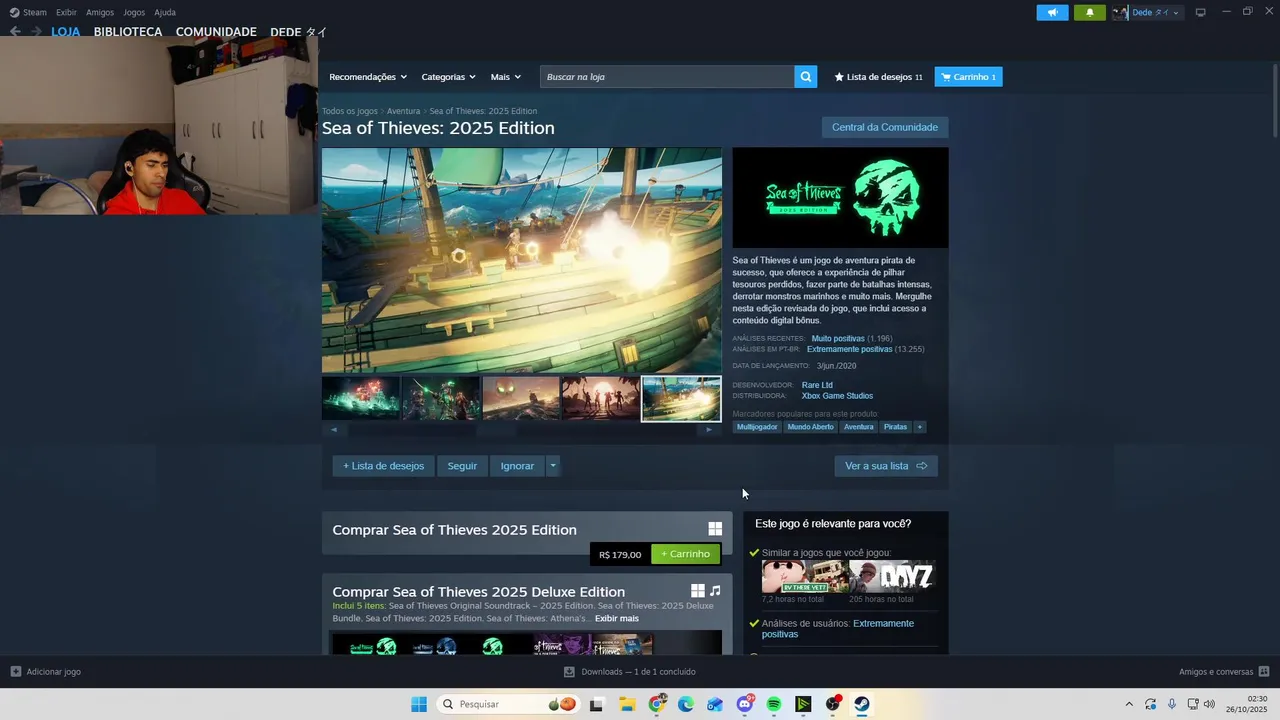
Task: Open the Exibir menu
Action: (x=66, y=12)
